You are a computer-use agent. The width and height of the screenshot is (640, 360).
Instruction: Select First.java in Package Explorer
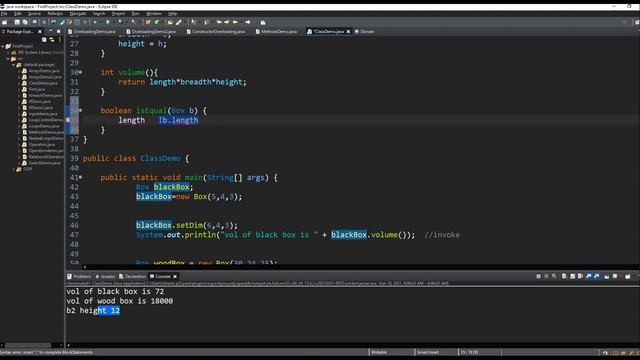[x=36, y=89]
